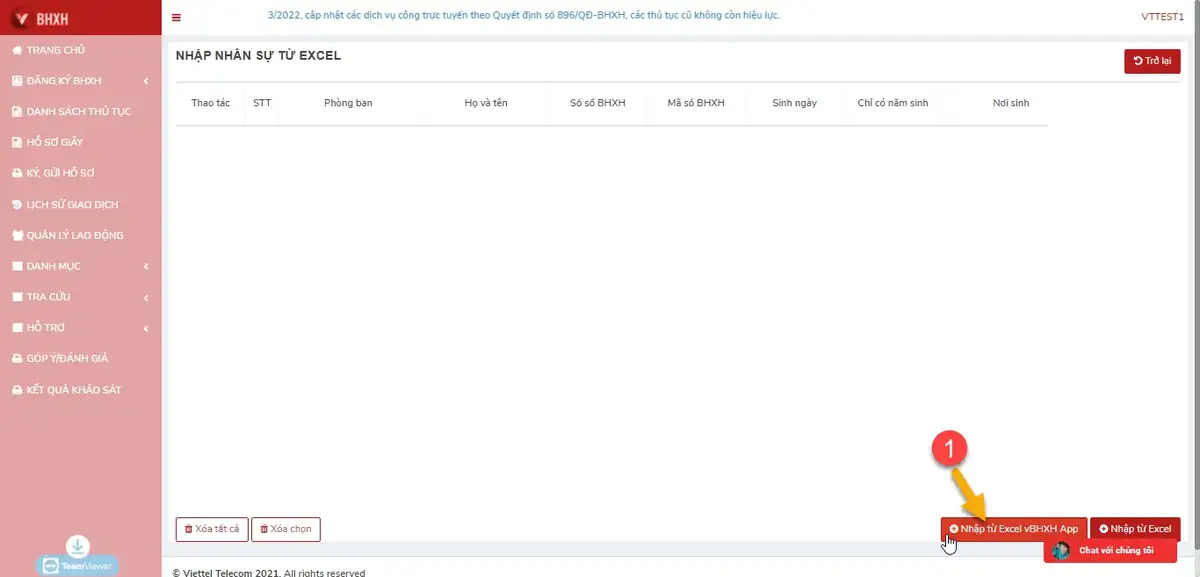
Task: Open GÓP Ý/ĐÁNH GIÁ page
Action: (x=67, y=358)
